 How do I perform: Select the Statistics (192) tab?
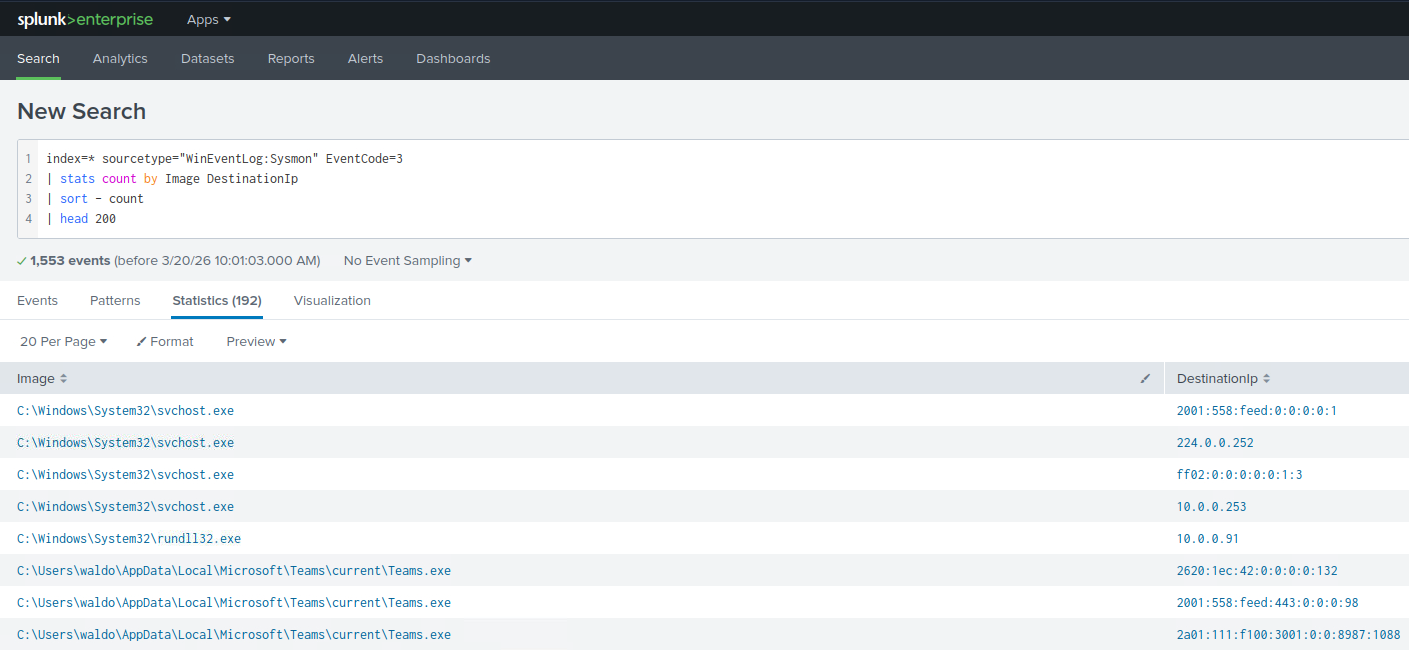pyautogui.click(x=216, y=301)
